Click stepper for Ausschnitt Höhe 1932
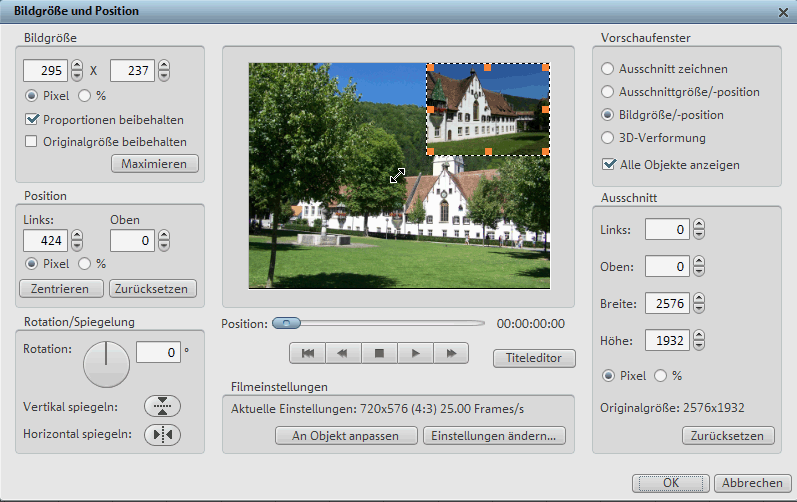The height and width of the screenshot is (502, 797). click(x=699, y=340)
